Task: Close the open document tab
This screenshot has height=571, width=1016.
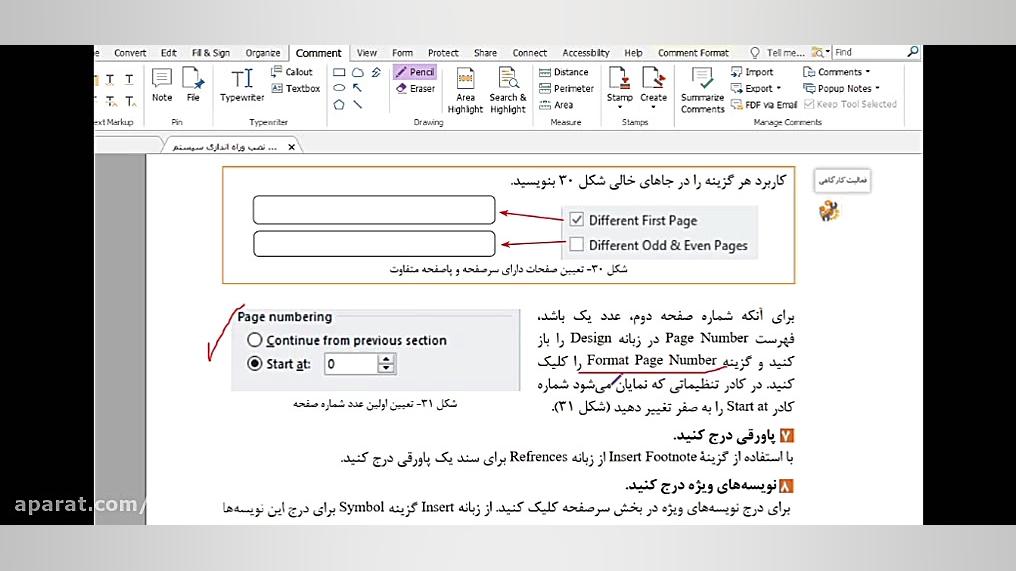Action: [292, 147]
